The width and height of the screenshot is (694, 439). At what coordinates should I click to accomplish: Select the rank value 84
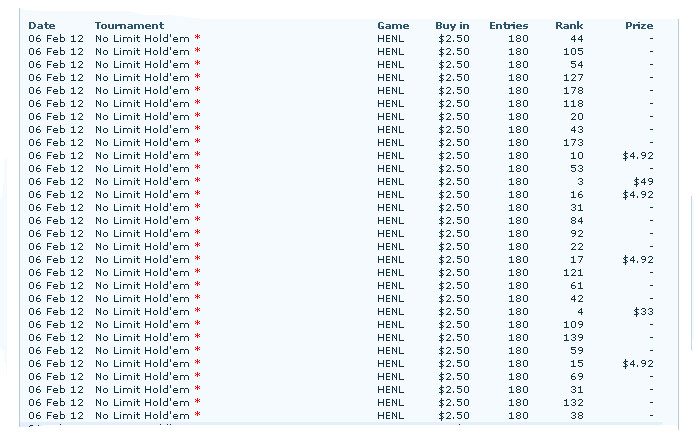(x=577, y=220)
